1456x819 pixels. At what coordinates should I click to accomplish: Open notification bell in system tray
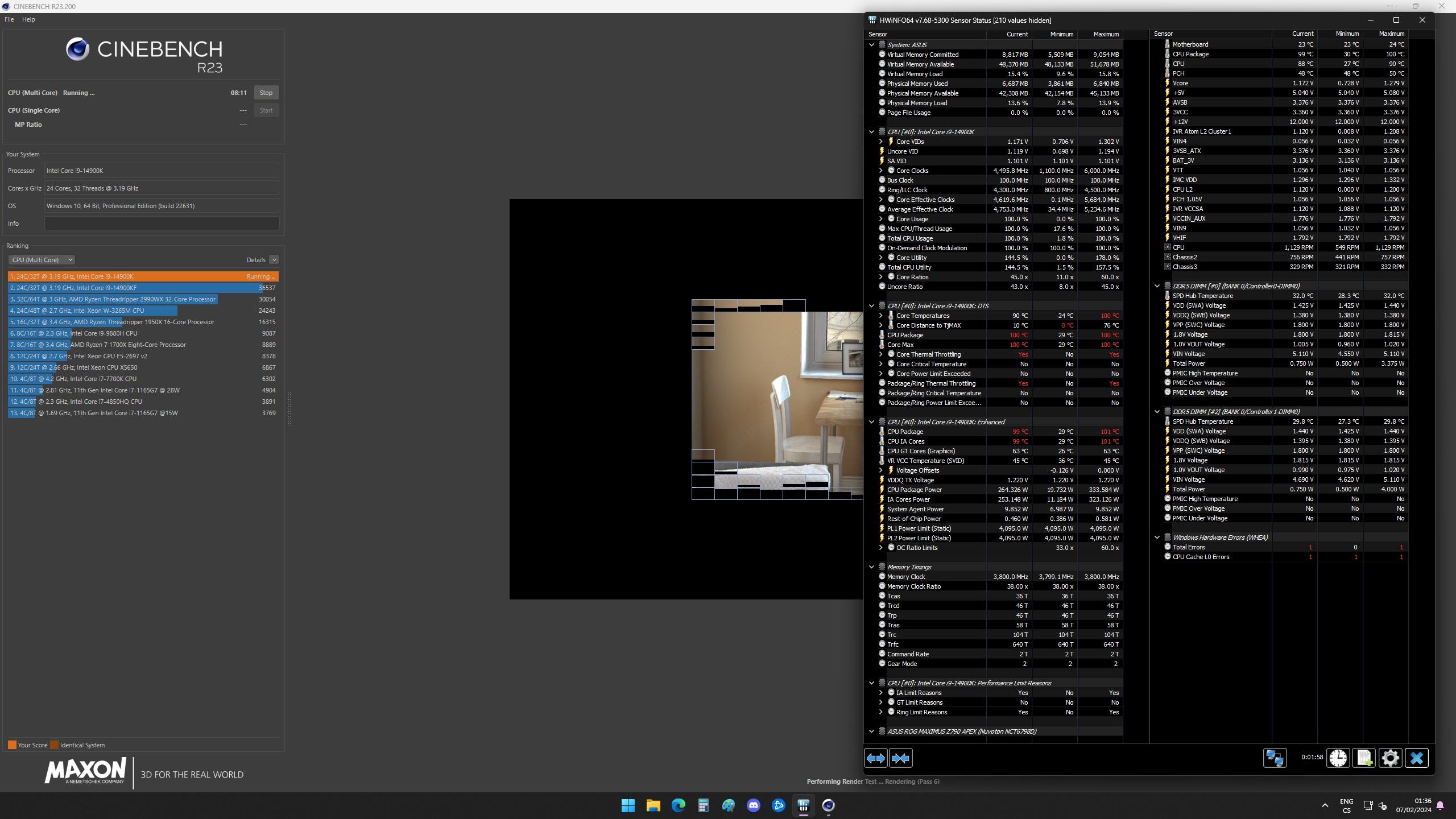1440,805
